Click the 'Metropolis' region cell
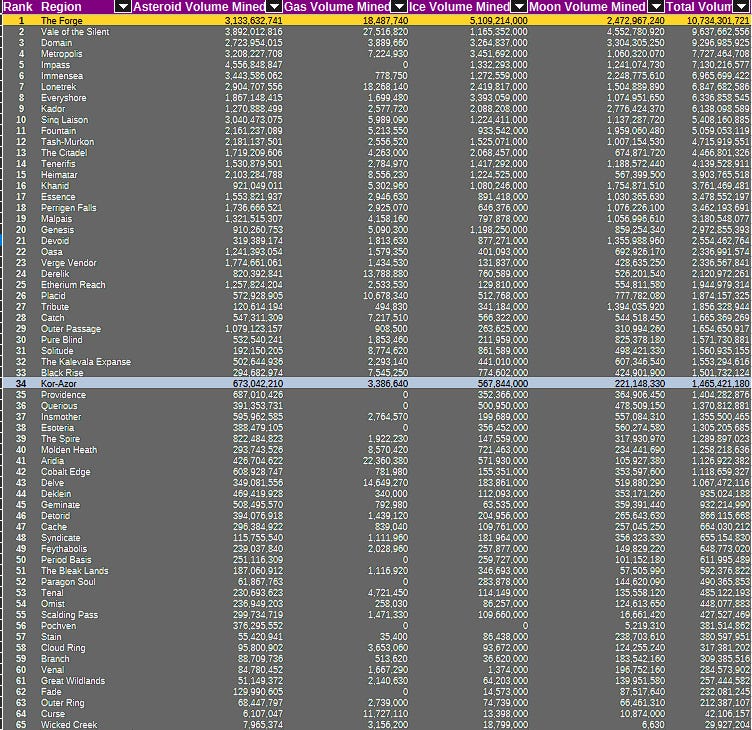This screenshot has height=730, width=752. 61,54
